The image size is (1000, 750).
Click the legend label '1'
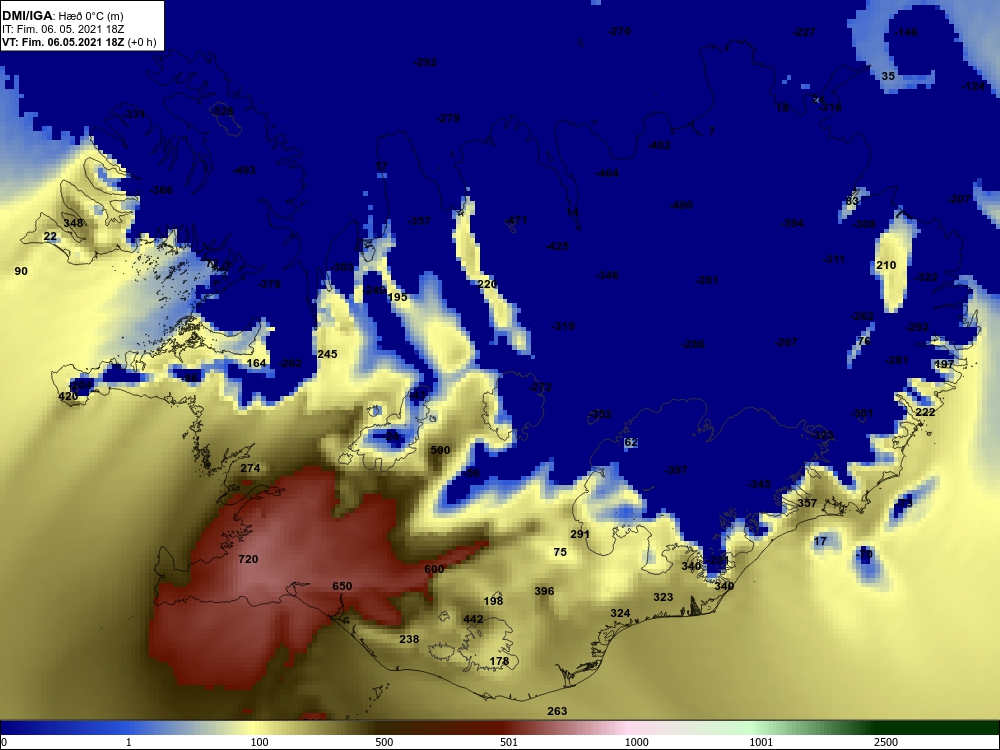pos(129,742)
